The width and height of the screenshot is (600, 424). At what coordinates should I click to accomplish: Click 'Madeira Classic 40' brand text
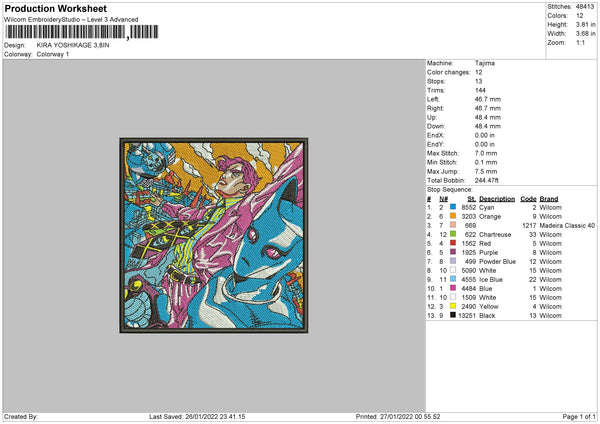coord(567,225)
